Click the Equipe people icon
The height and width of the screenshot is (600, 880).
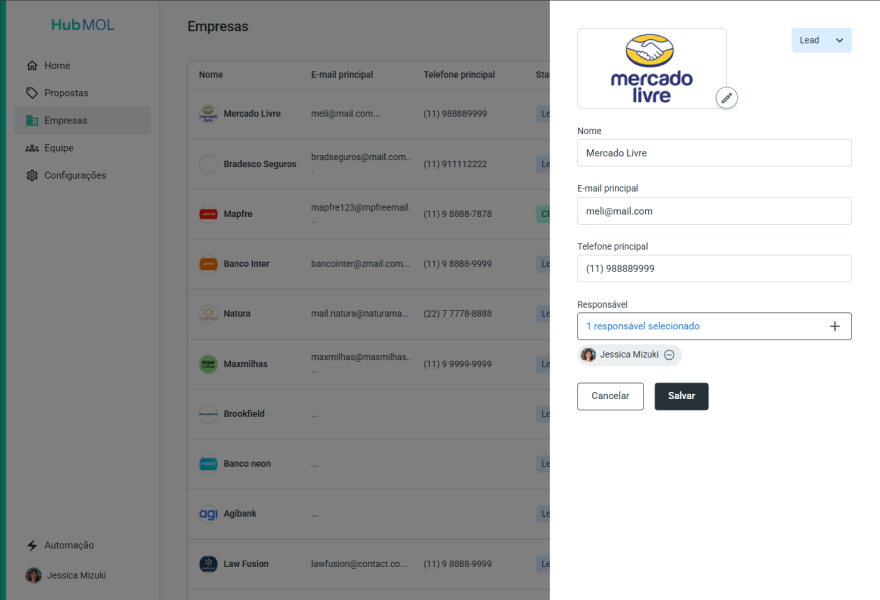32,148
